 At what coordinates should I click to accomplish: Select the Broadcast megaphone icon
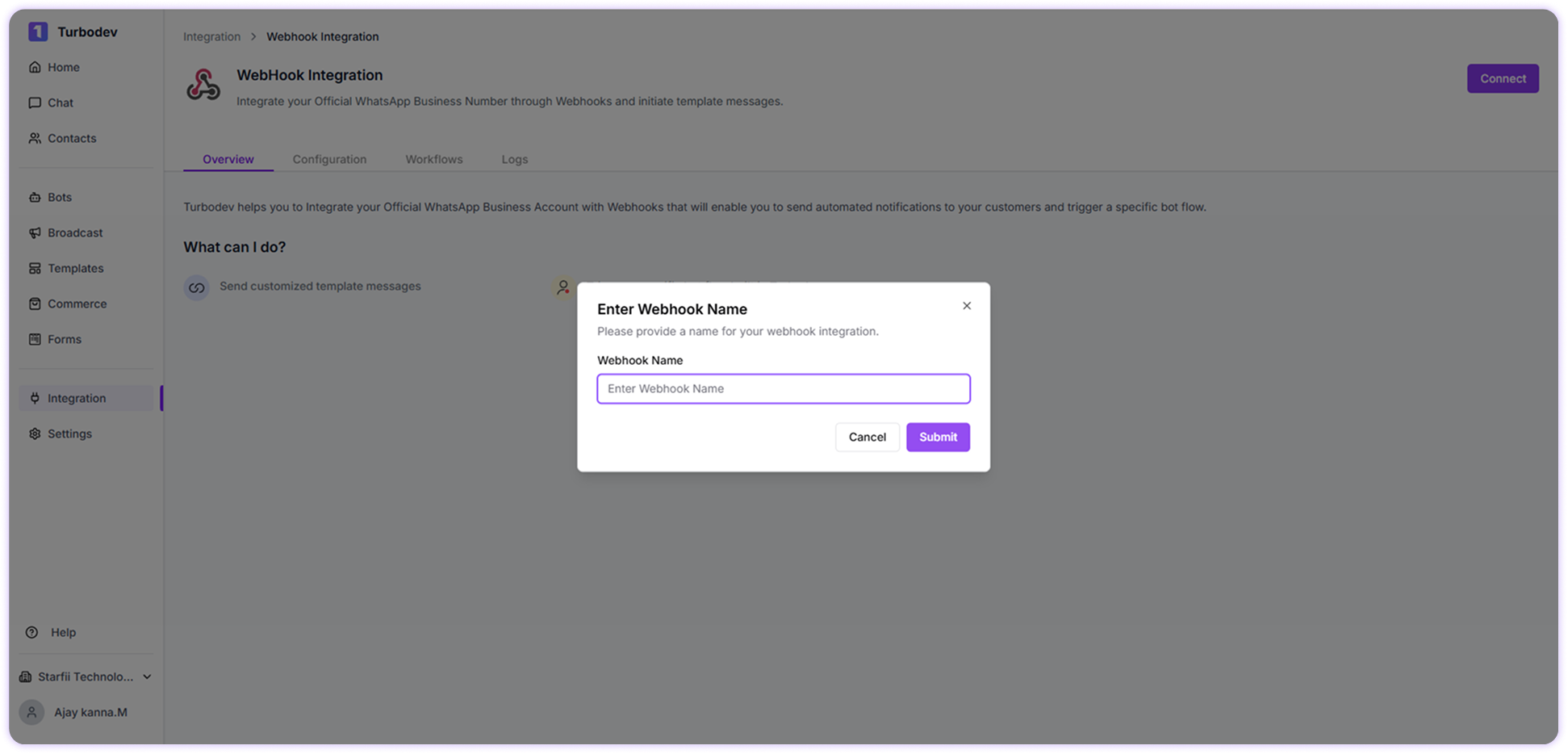pos(35,232)
